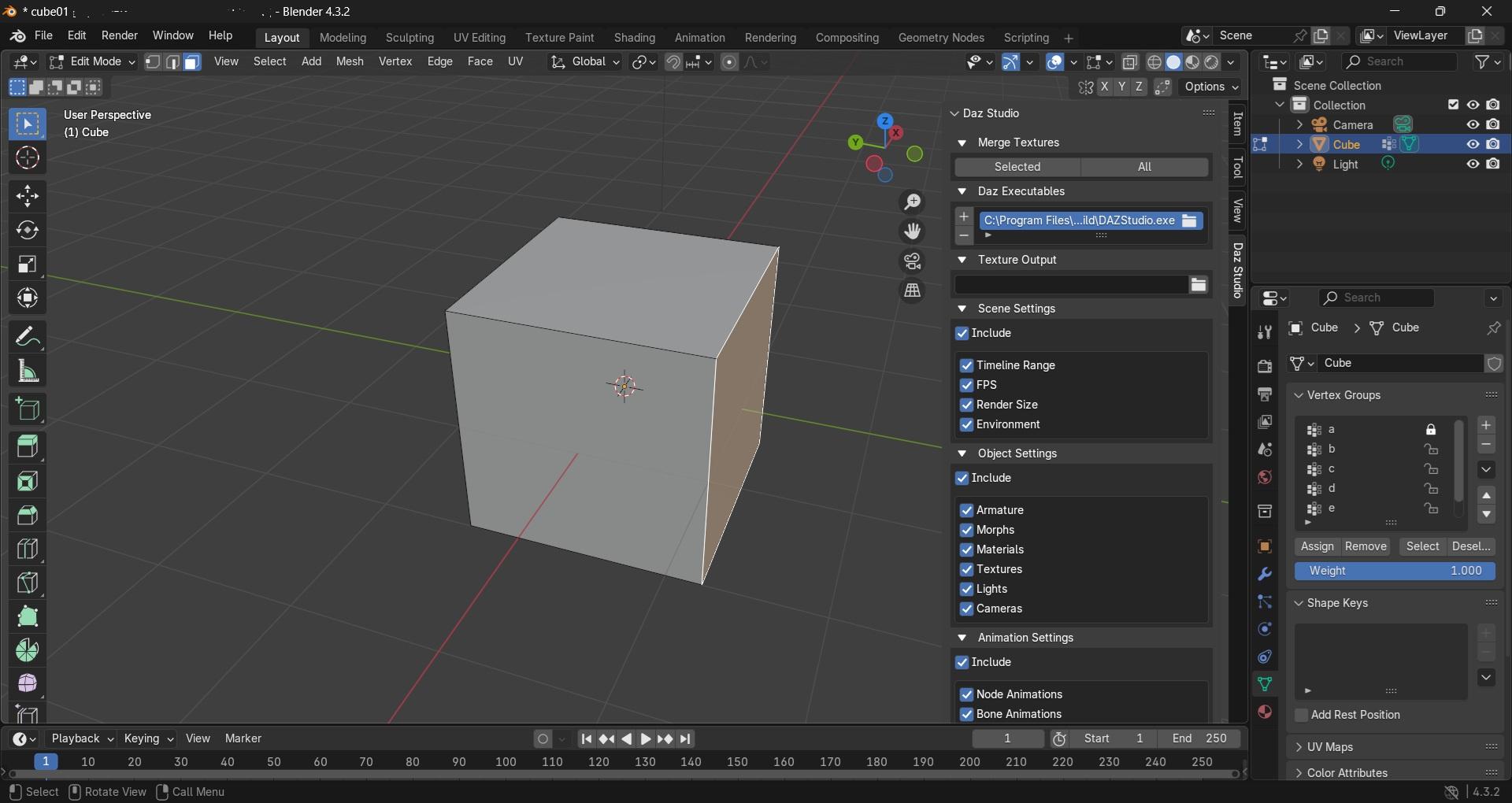Viewport: 1512px width, 803px height.
Task: Disable the Morphs checkbox
Action: [966, 530]
